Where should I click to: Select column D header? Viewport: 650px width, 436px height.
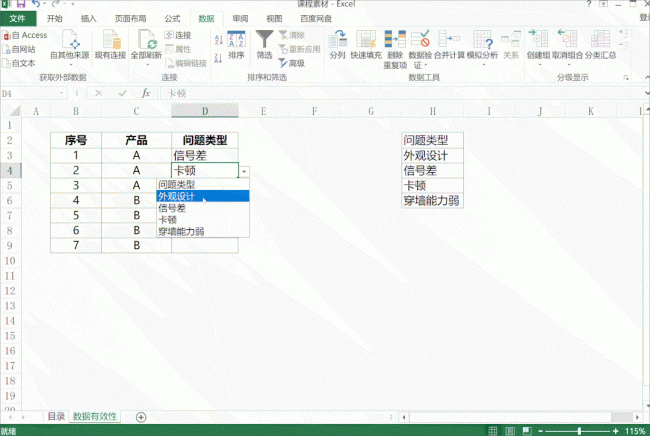point(205,111)
